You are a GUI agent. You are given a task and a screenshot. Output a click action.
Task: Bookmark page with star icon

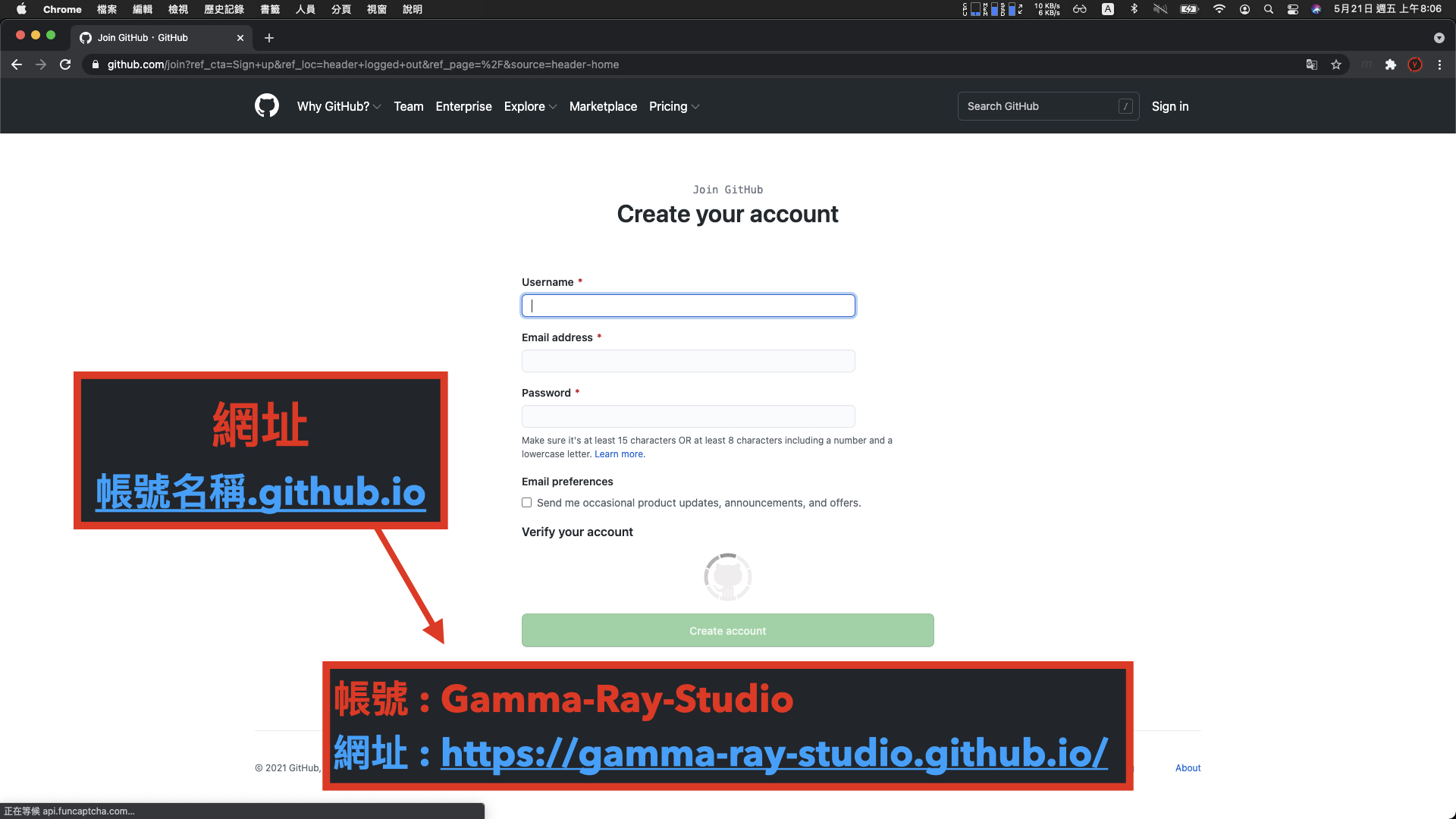tap(1336, 64)
